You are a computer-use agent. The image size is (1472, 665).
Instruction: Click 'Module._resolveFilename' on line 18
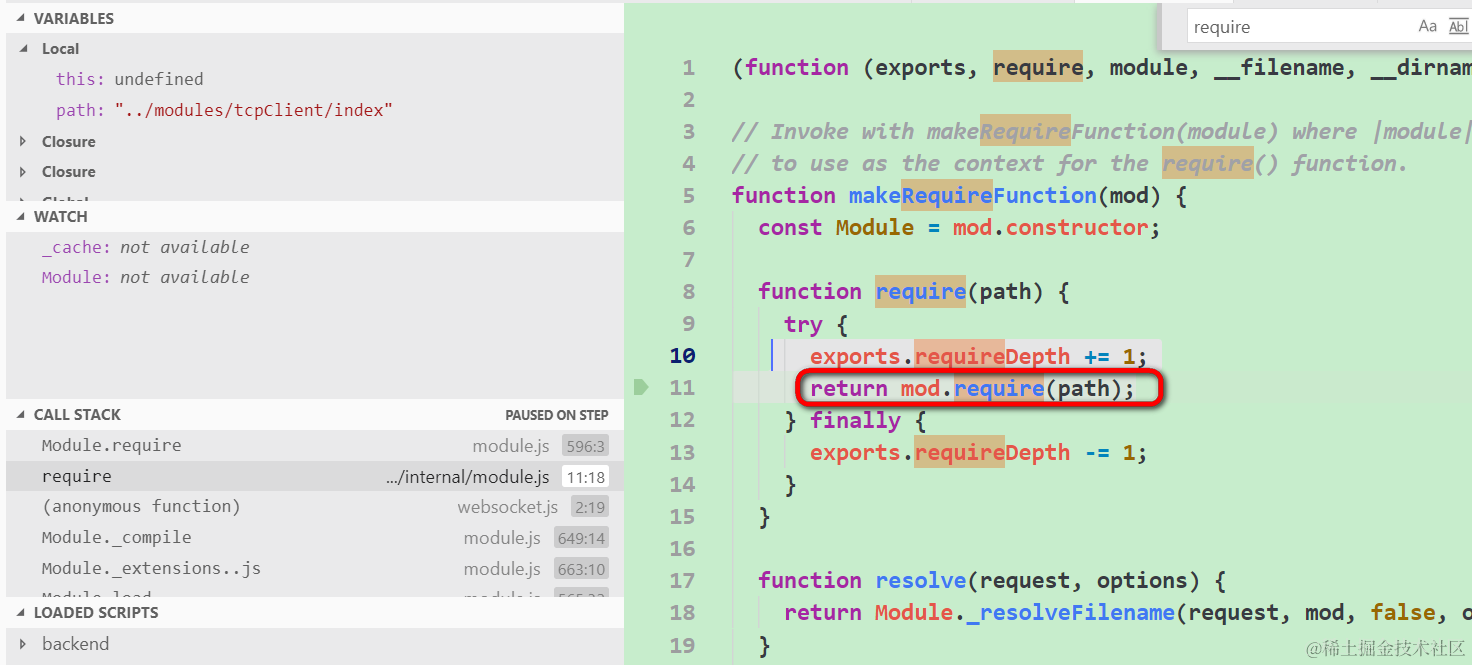point(1025,612)
